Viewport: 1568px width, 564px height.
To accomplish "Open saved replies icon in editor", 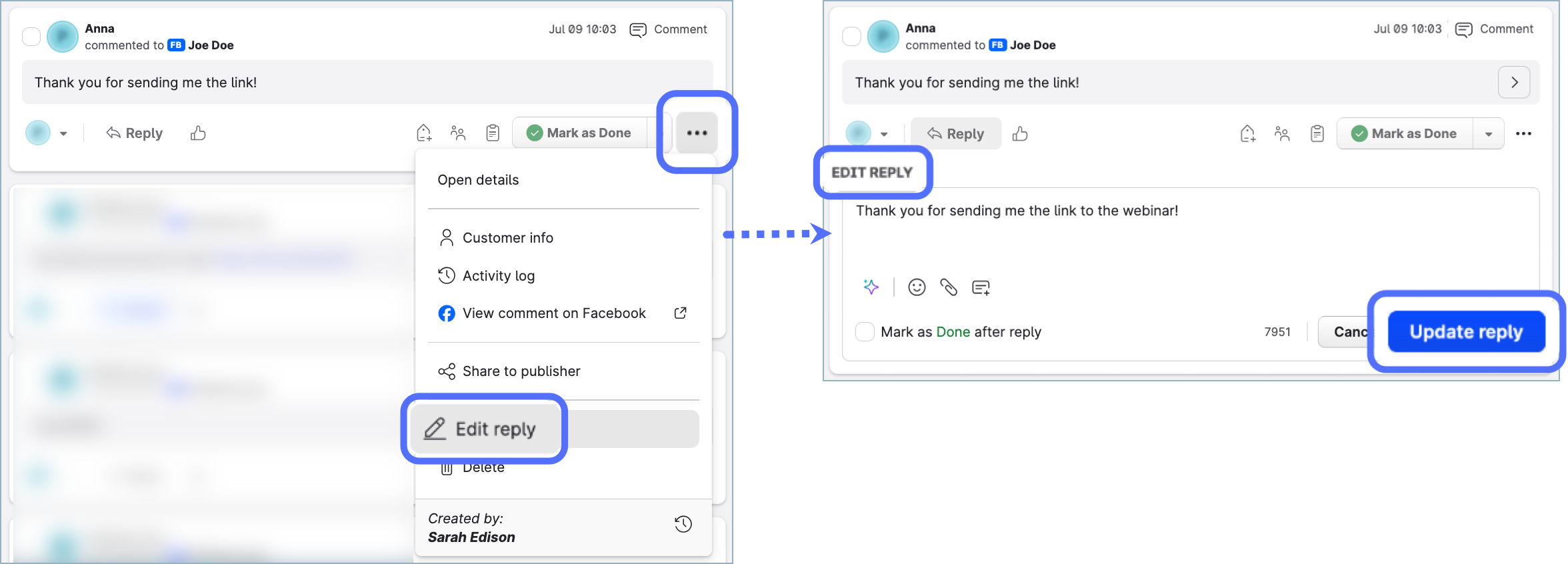I will point(981,287).
